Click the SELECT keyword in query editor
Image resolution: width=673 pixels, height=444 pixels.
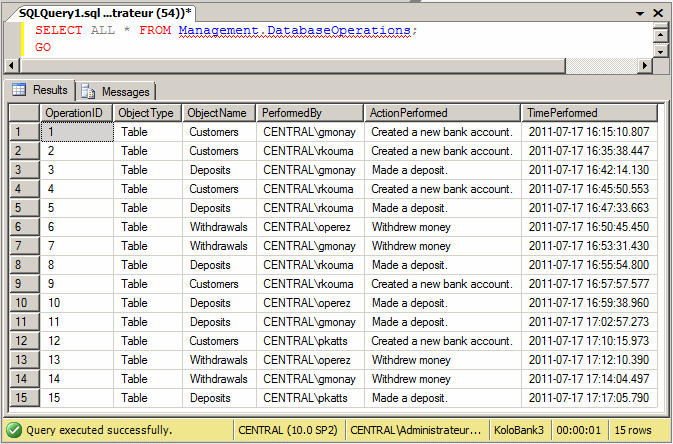click(x=58, y=30)
